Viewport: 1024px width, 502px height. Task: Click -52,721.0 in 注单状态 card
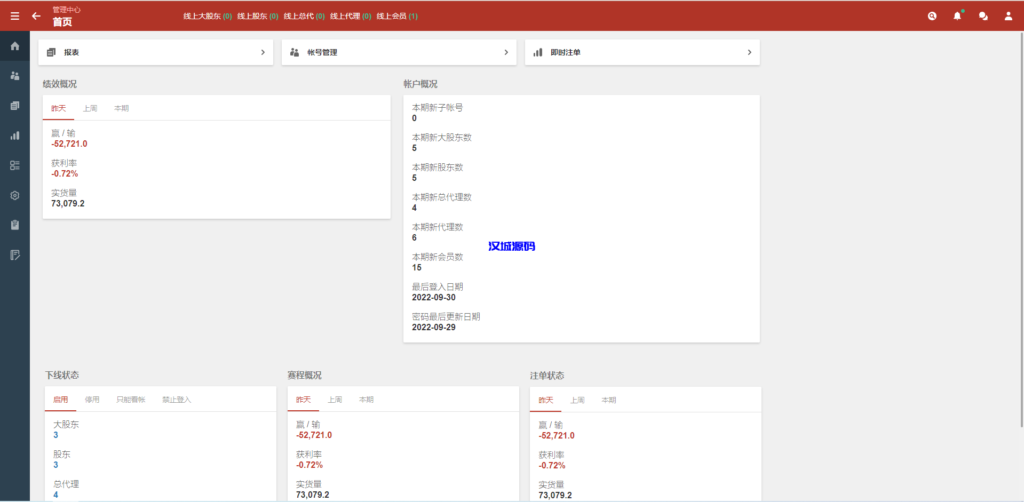556,435
